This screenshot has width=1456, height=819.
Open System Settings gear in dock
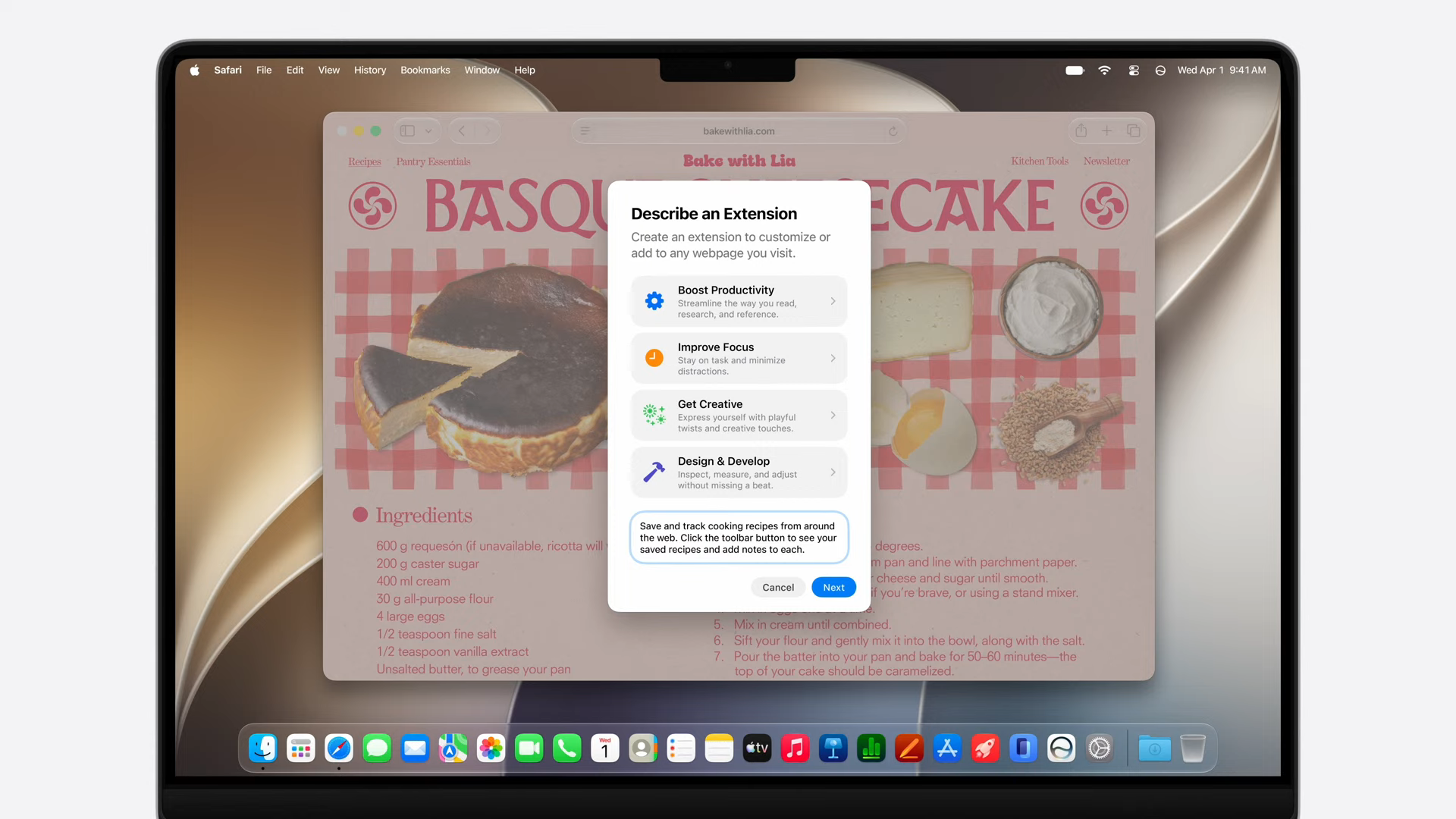(1100, 748)
